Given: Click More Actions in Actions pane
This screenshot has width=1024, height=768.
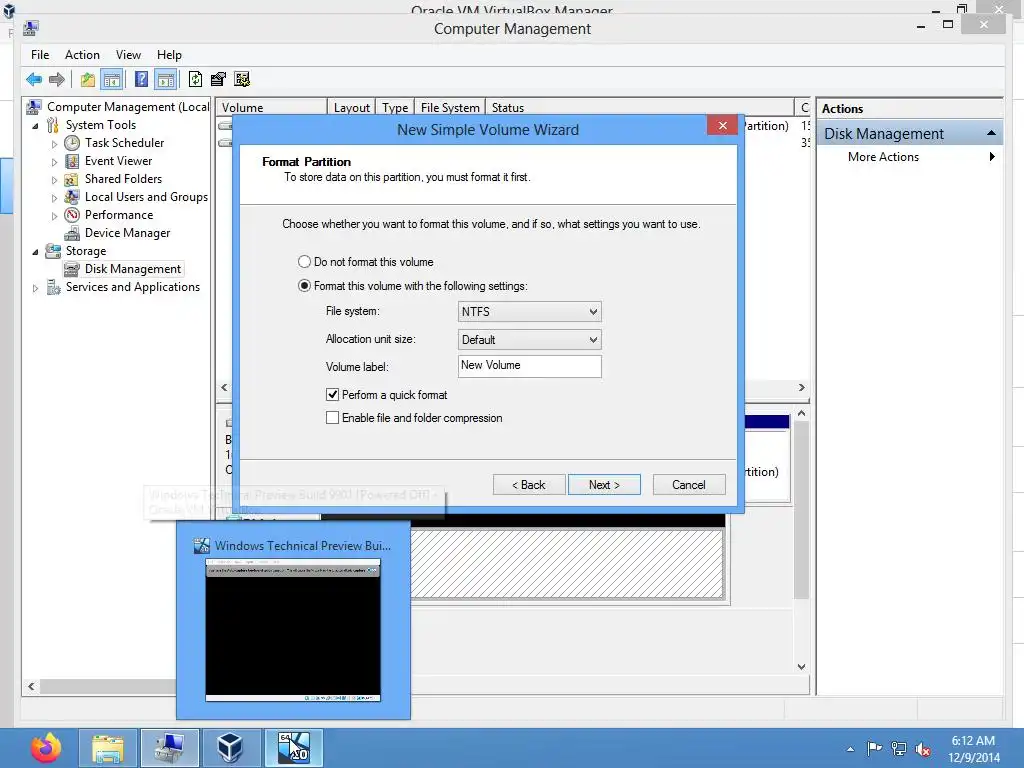Looking at the screenshot, I should point(883,157).
